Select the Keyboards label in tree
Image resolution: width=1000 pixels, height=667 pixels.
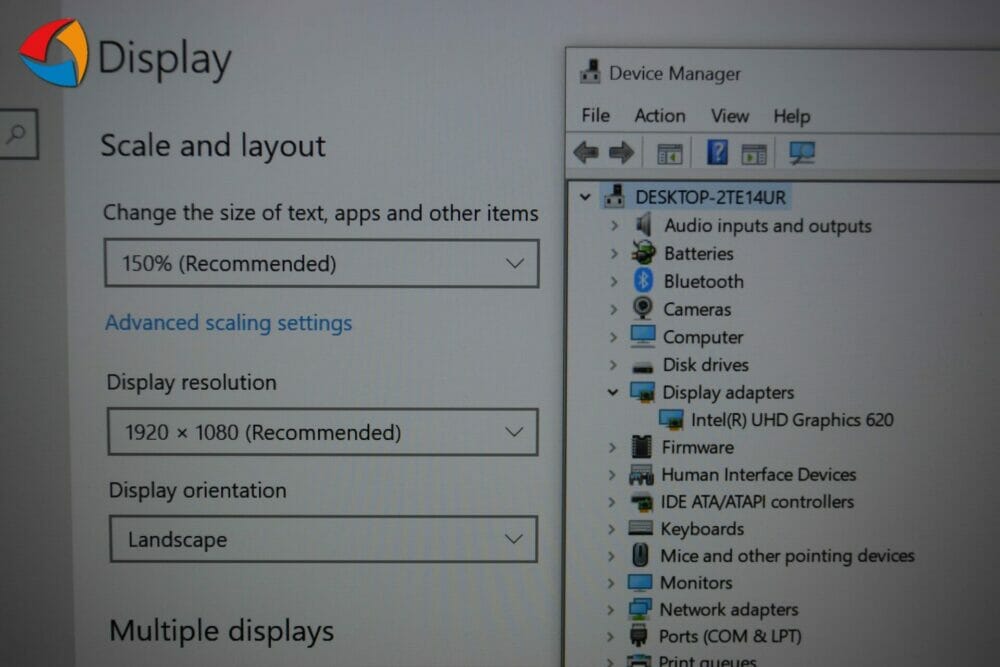coord(702,529)
